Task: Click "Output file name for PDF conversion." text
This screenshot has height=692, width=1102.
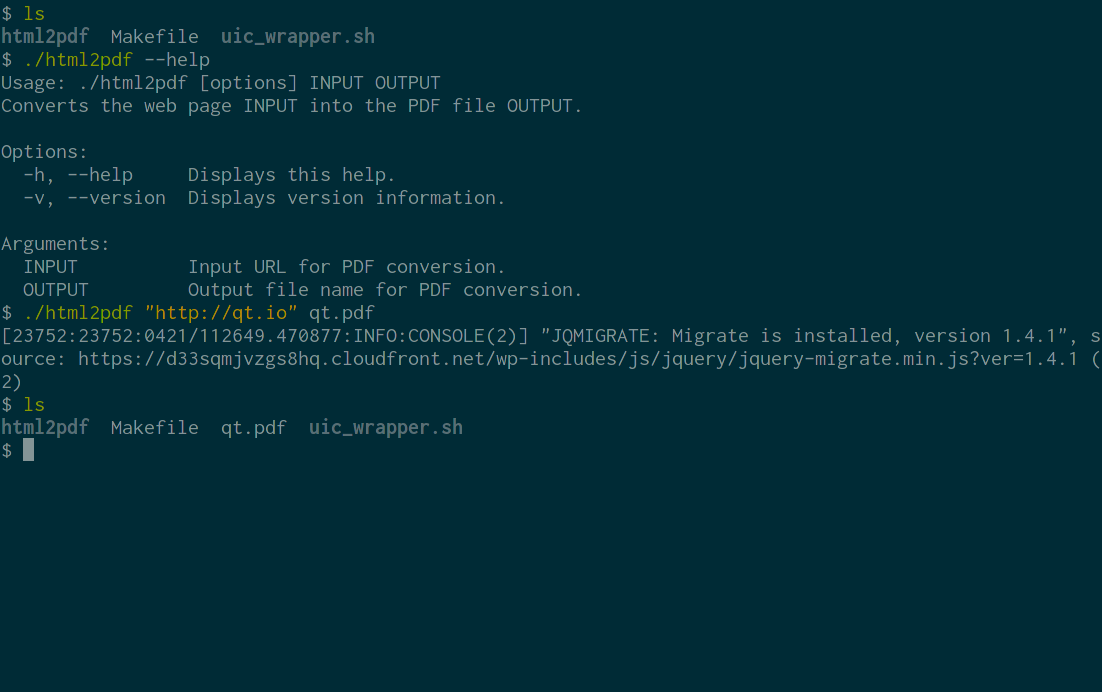Action: (385, 290)
